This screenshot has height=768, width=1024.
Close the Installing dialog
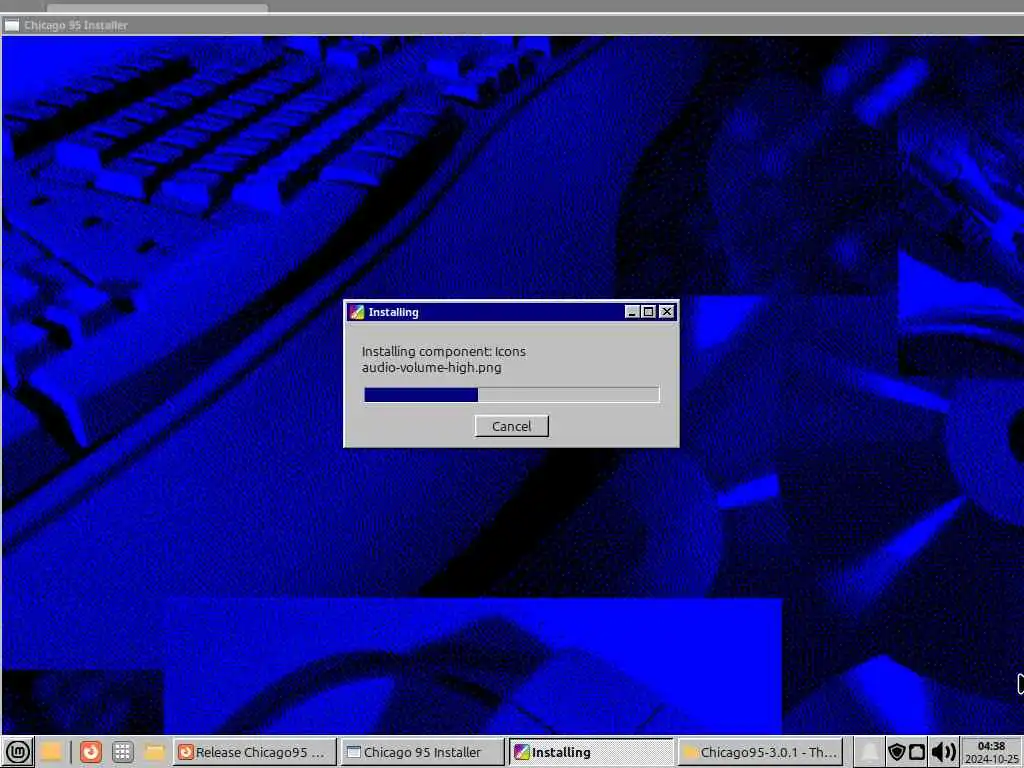(x=666, y=312)
